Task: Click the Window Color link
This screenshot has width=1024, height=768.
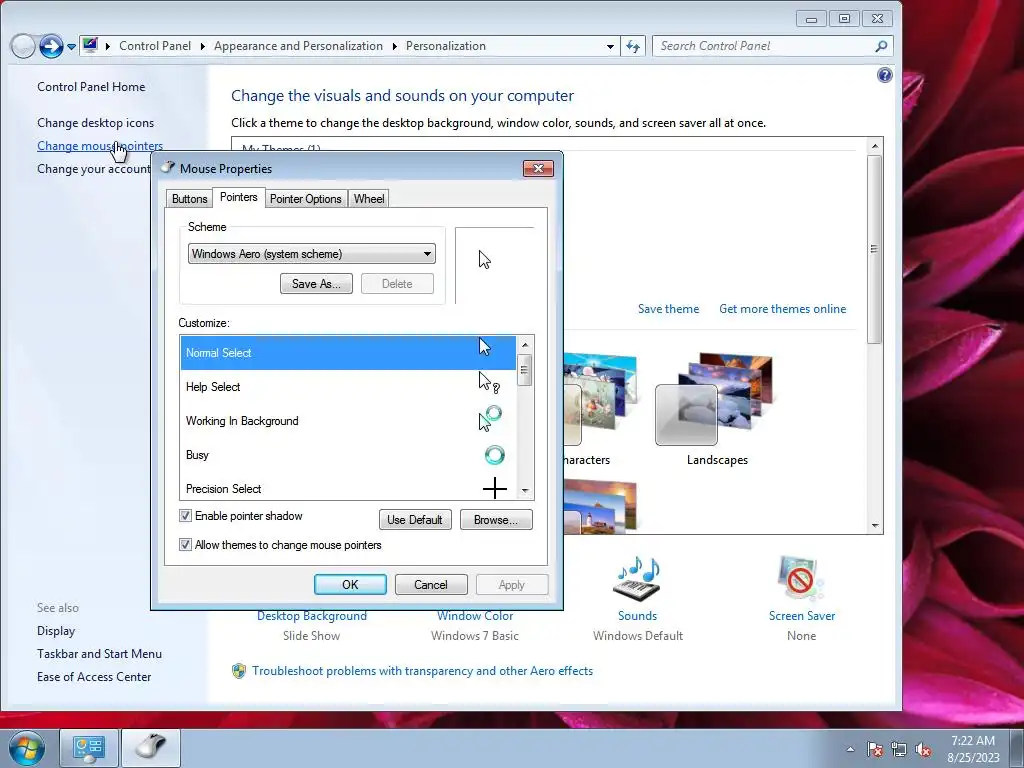Action: pos(475,616)
